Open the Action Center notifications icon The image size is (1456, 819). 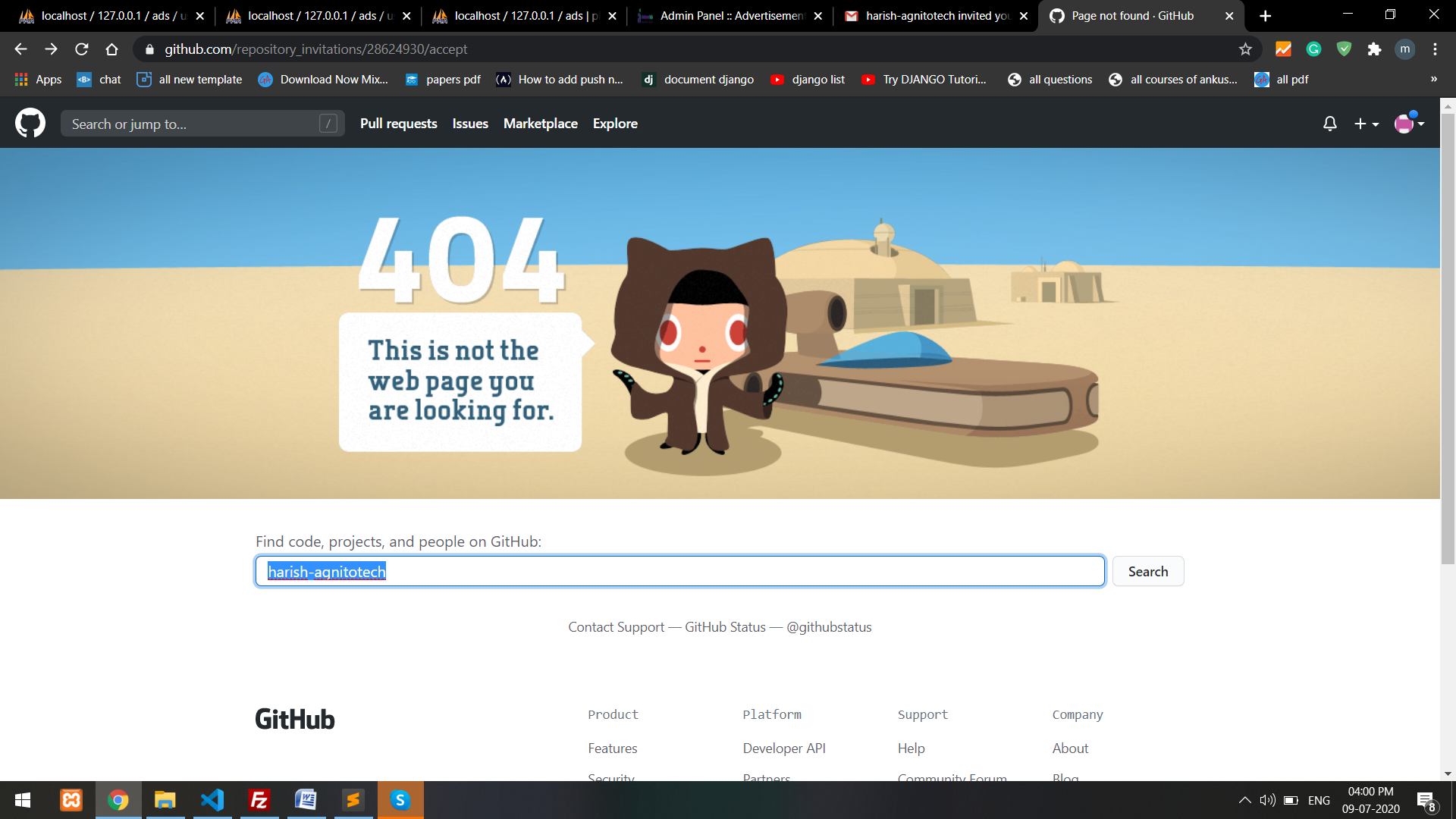(x=1426, y=801)
